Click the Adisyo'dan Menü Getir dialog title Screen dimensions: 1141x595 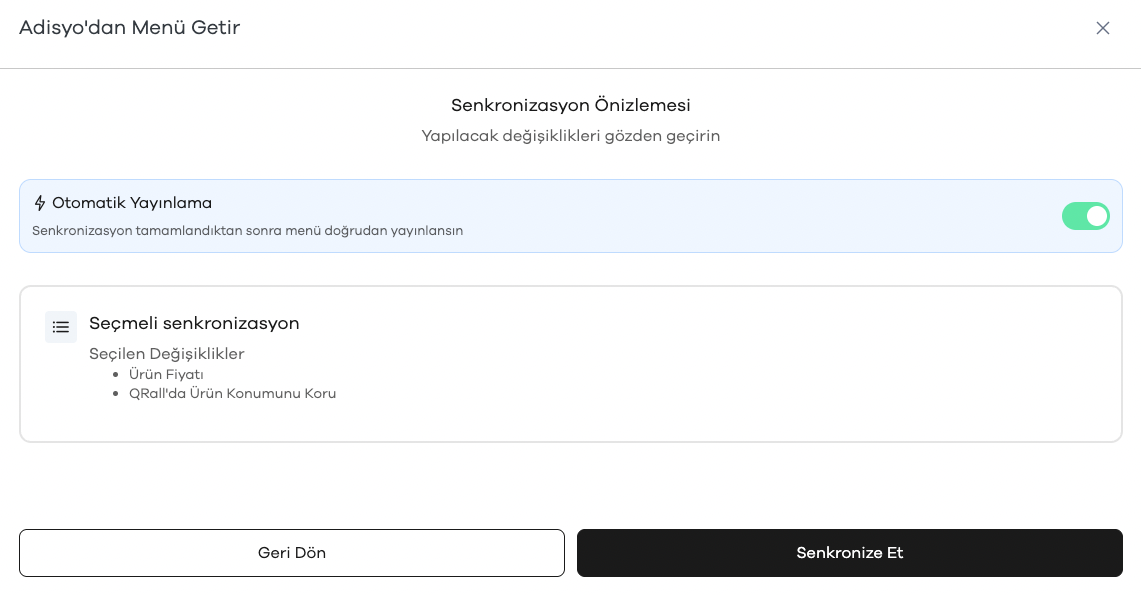(x=130, y=28)
